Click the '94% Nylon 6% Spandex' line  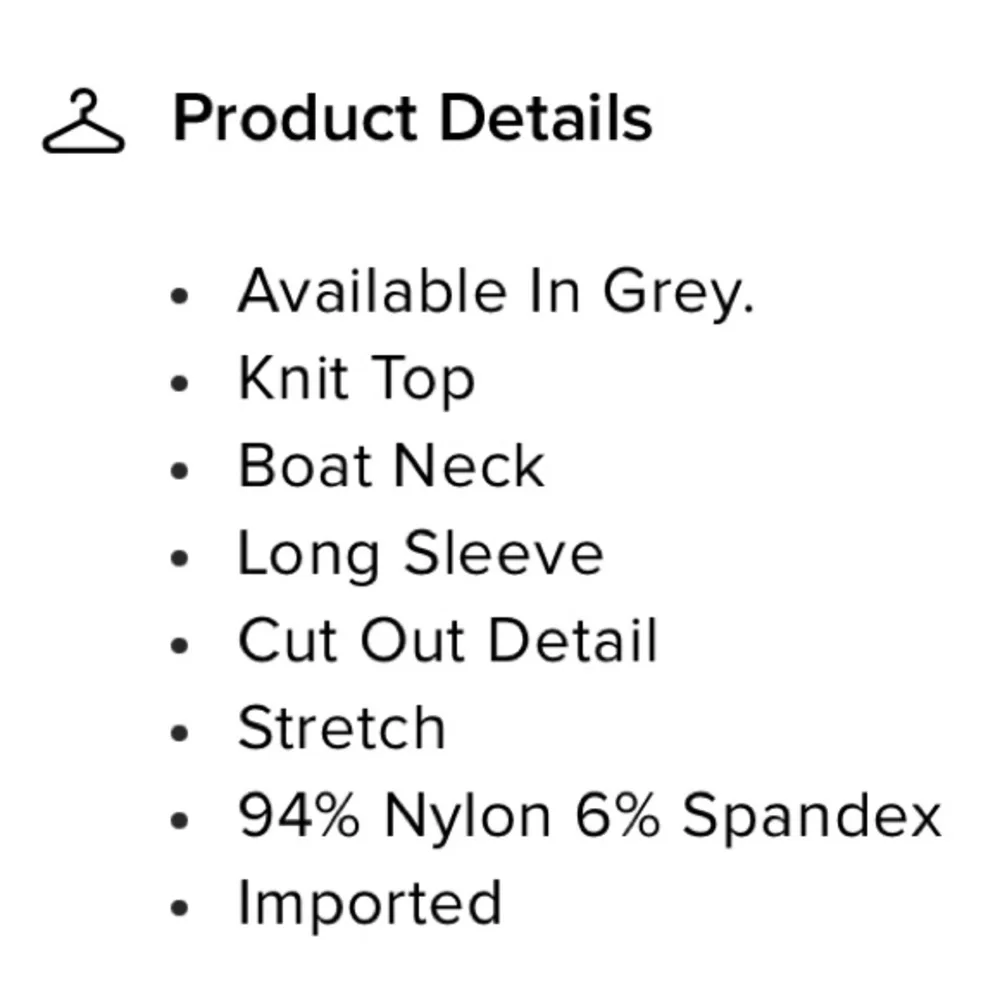[589, 816]
